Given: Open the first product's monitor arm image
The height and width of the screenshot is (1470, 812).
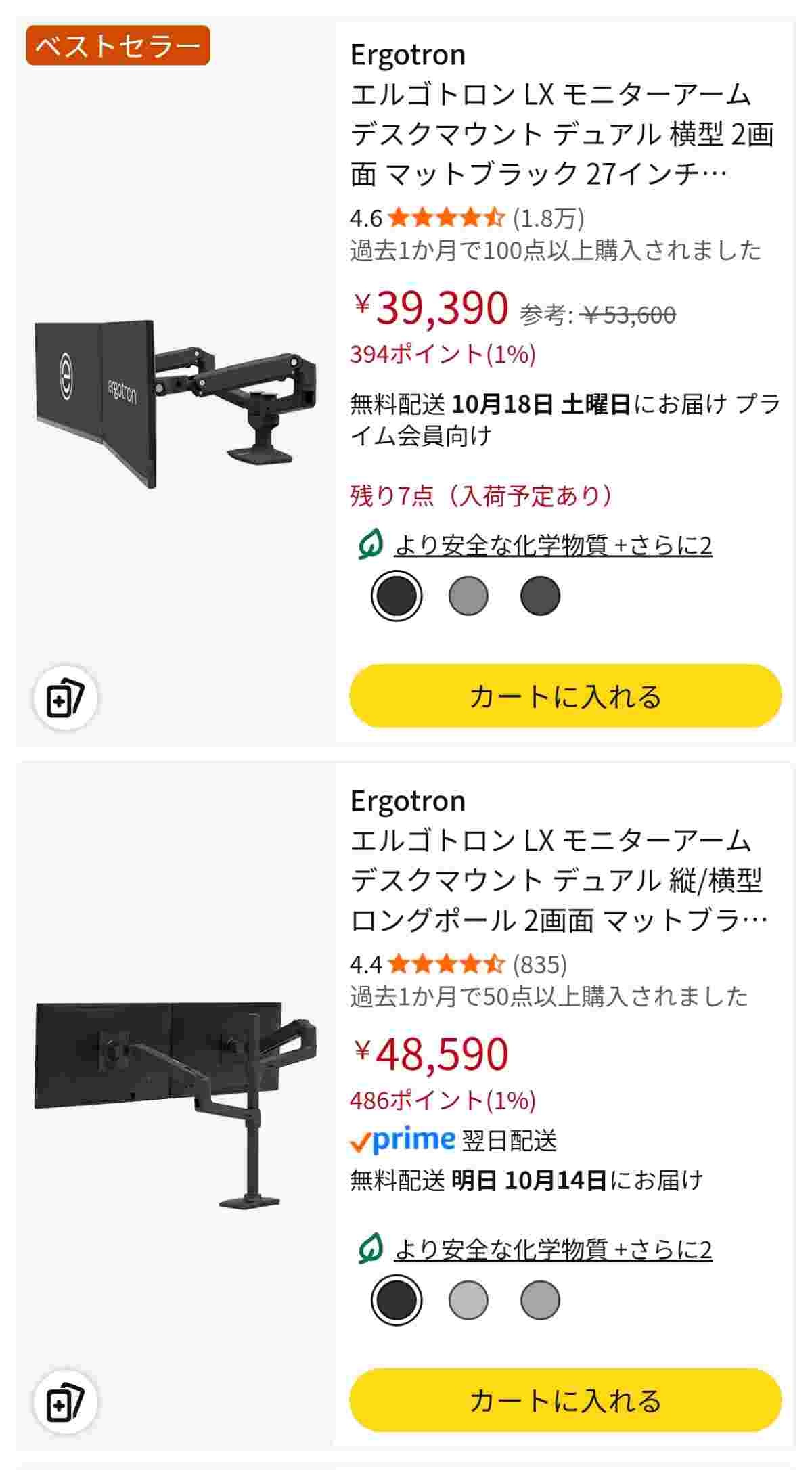Looking at the screenshot, I should point(173,403).
